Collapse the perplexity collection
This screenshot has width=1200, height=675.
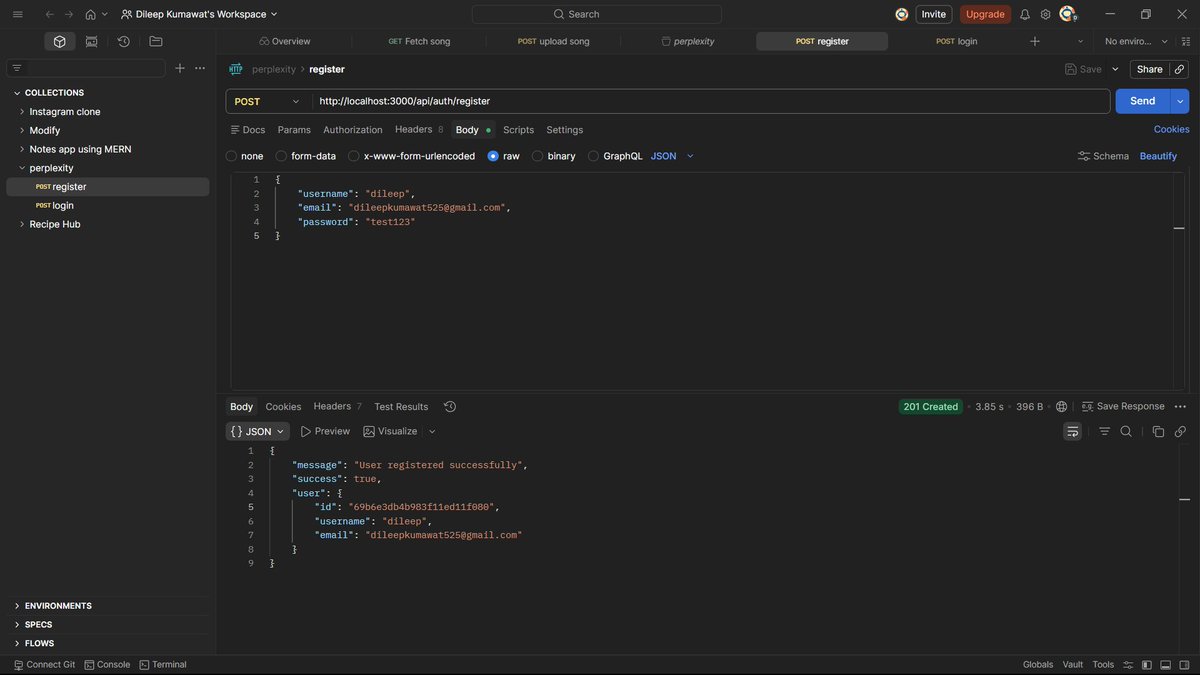(x=22, y=168)
